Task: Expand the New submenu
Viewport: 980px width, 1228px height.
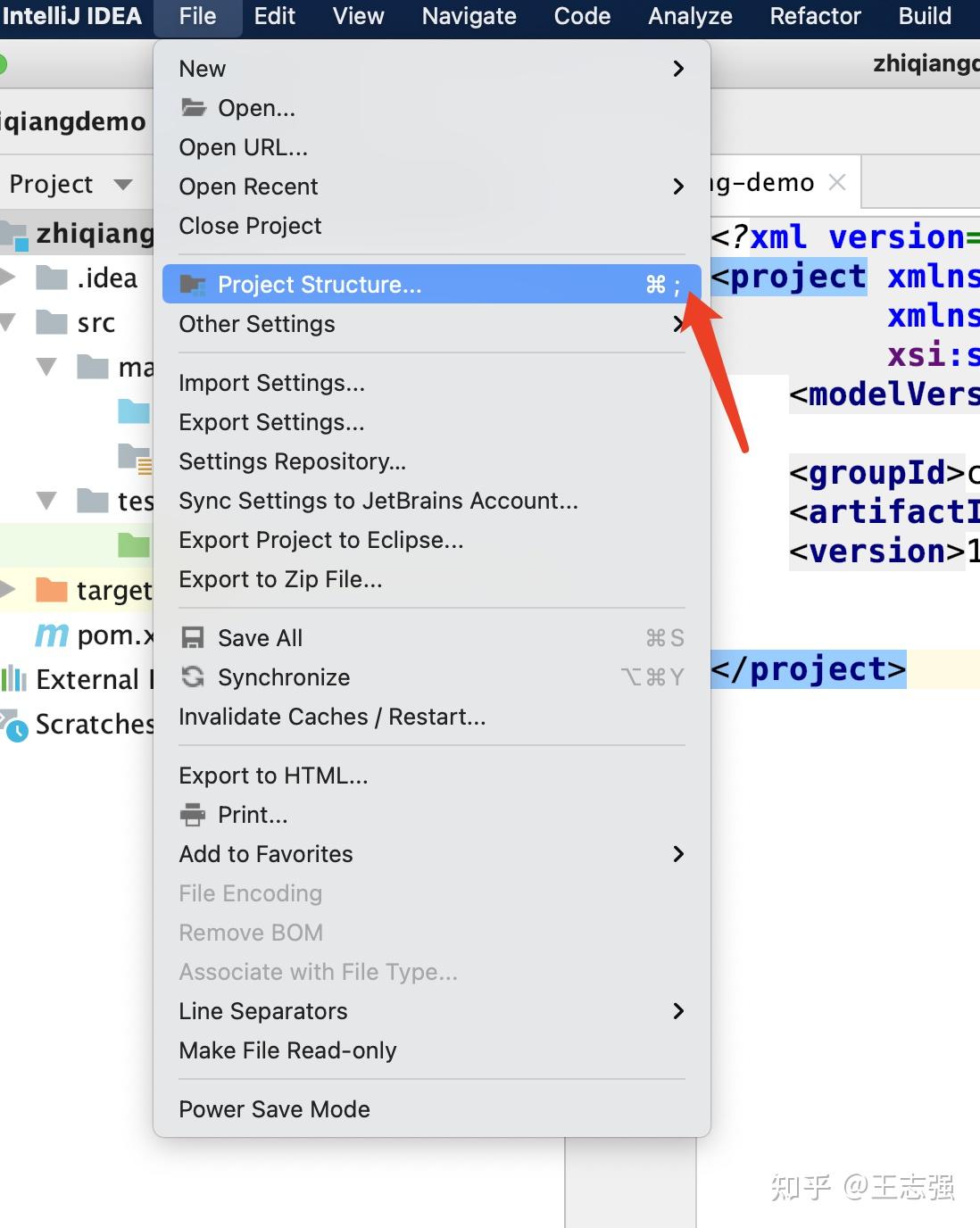Action: pos(678,69)
